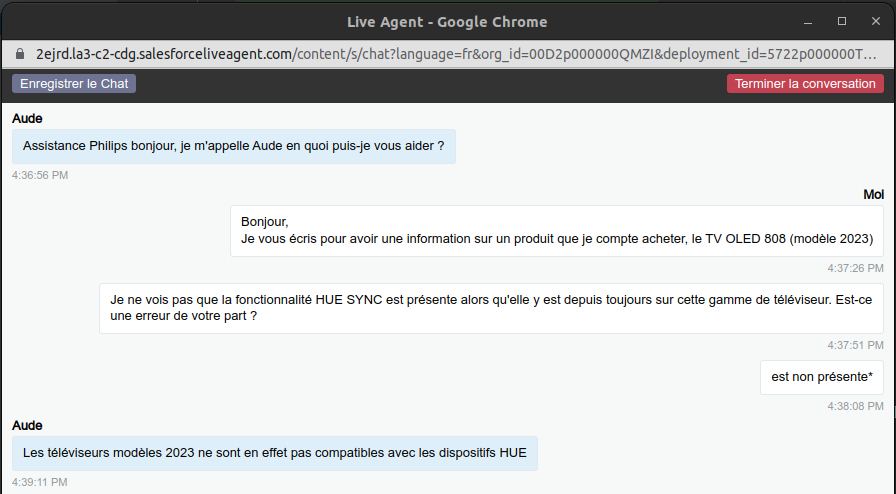
Task: Click the Enregistrer le Chat button
Action: click(x=74, y=83)
